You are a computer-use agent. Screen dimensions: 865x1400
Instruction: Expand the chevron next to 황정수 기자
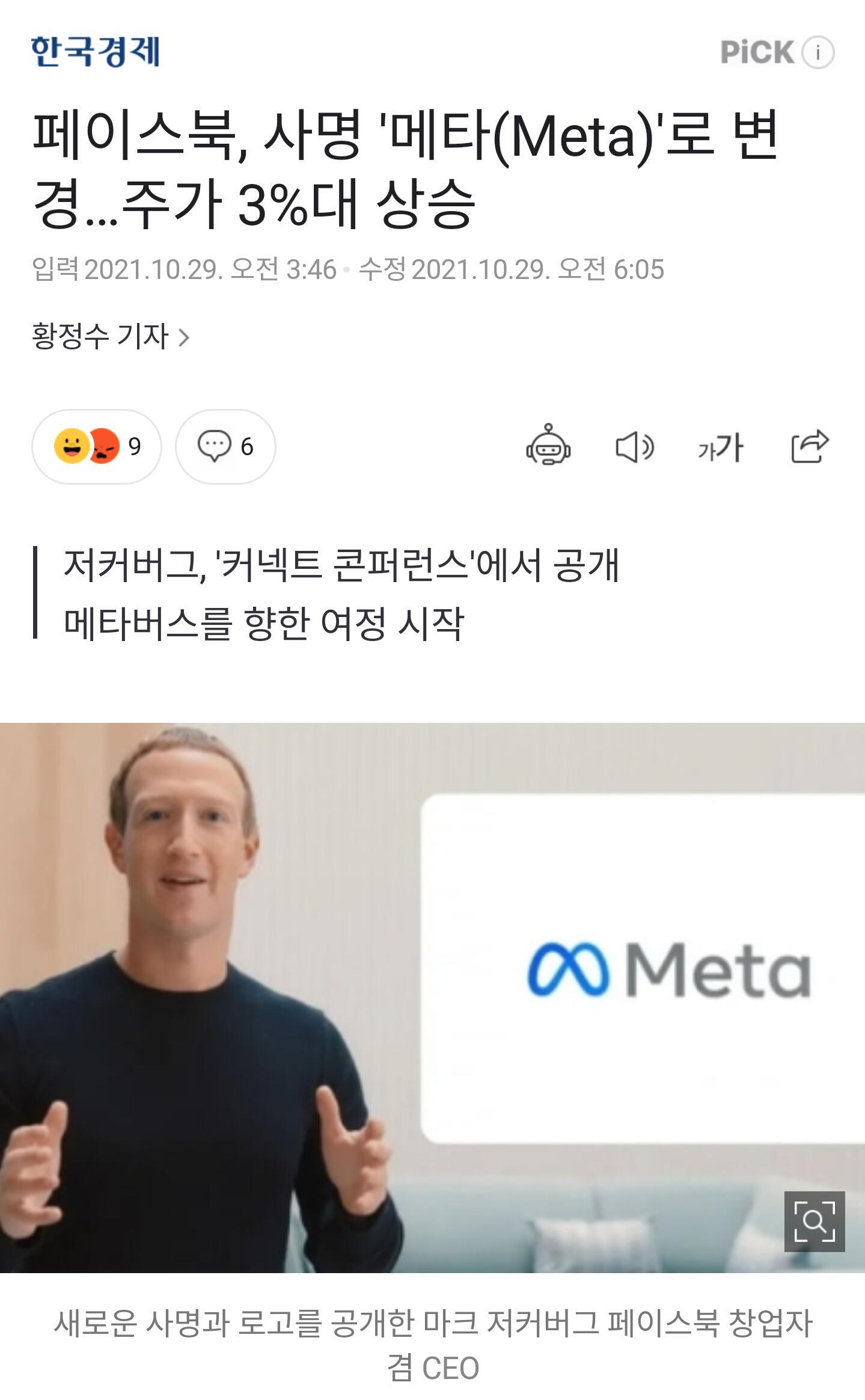click(184, 337)
